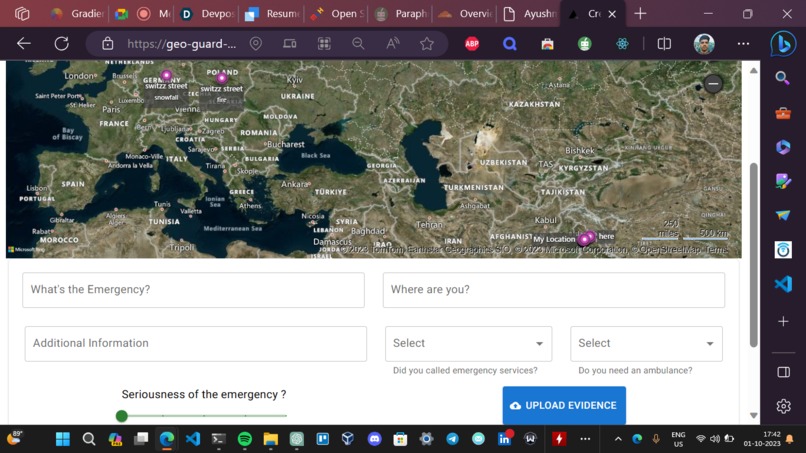Click the Additional Information field
The width and height of the screenshot is (806, 453).
(195, 343)
